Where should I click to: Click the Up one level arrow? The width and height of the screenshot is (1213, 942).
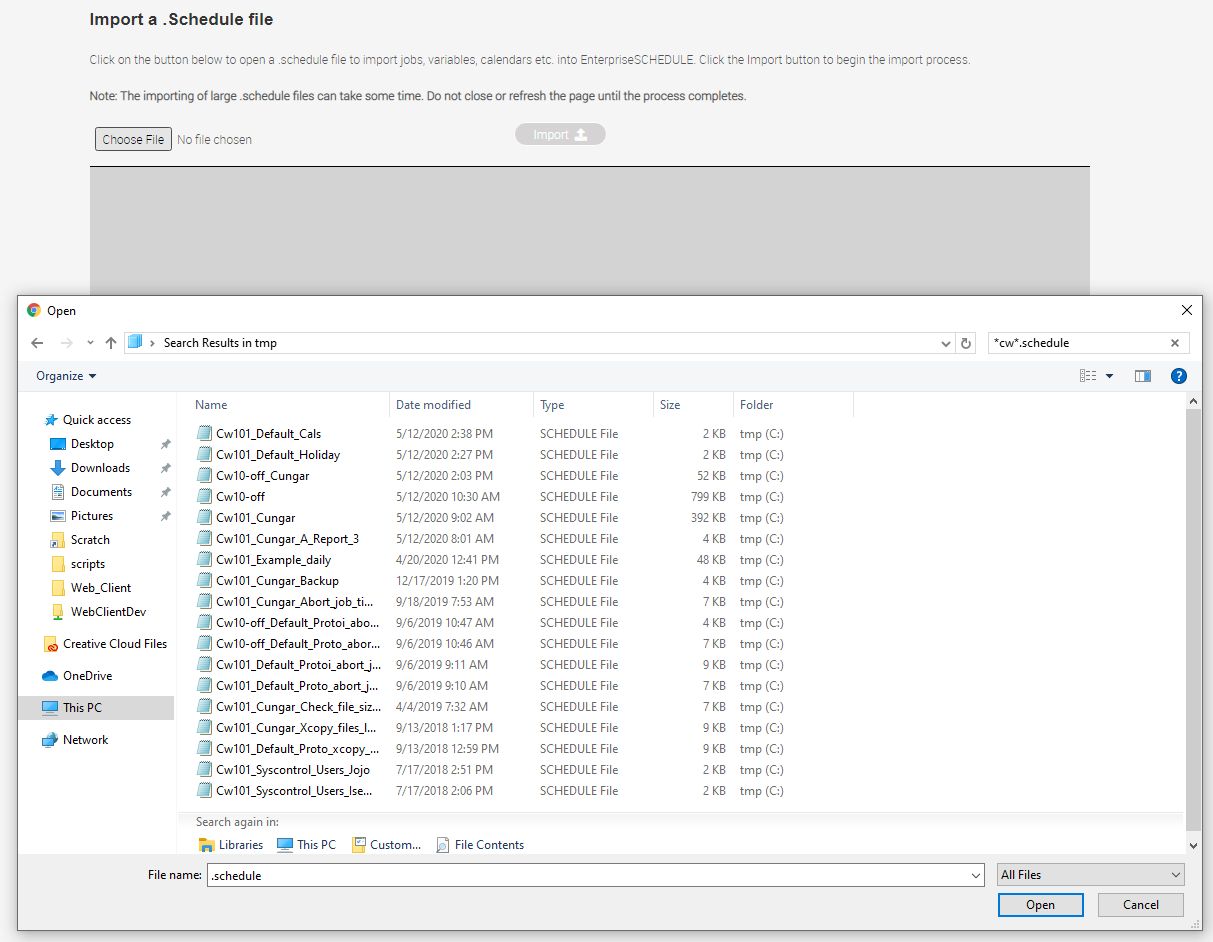pyautogui.click(x=111, y=343)
